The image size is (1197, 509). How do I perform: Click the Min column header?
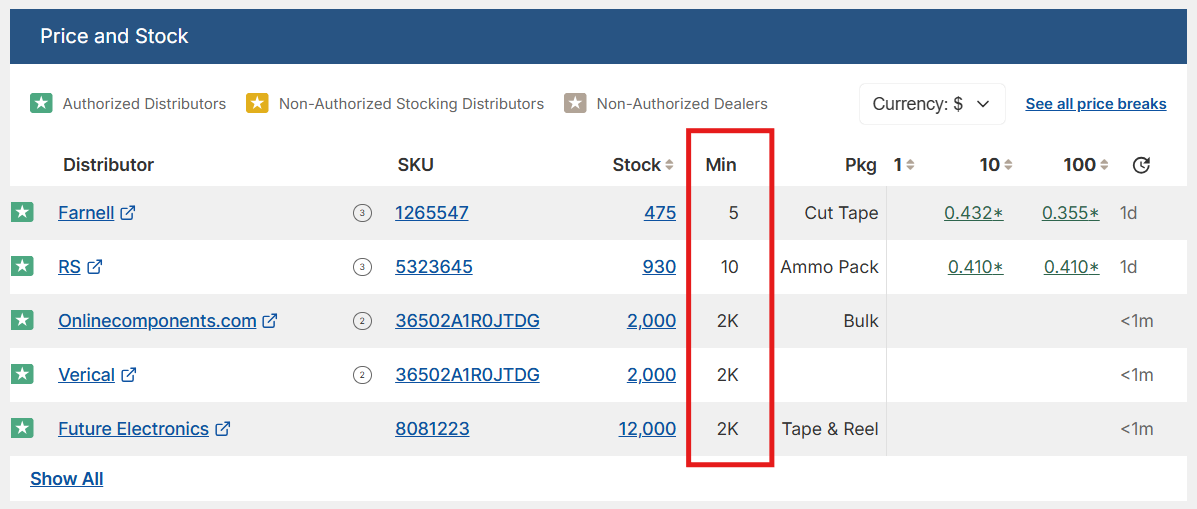(721, 165)
